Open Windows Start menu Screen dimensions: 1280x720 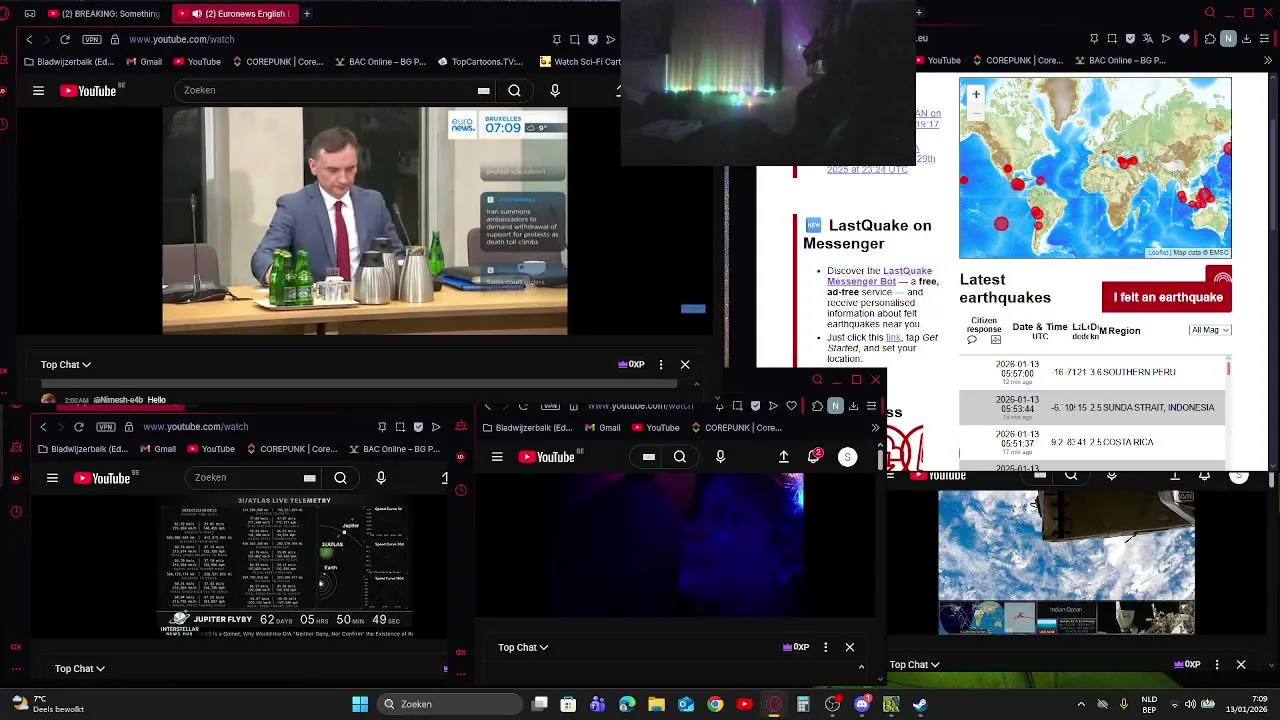pos(360,704)
